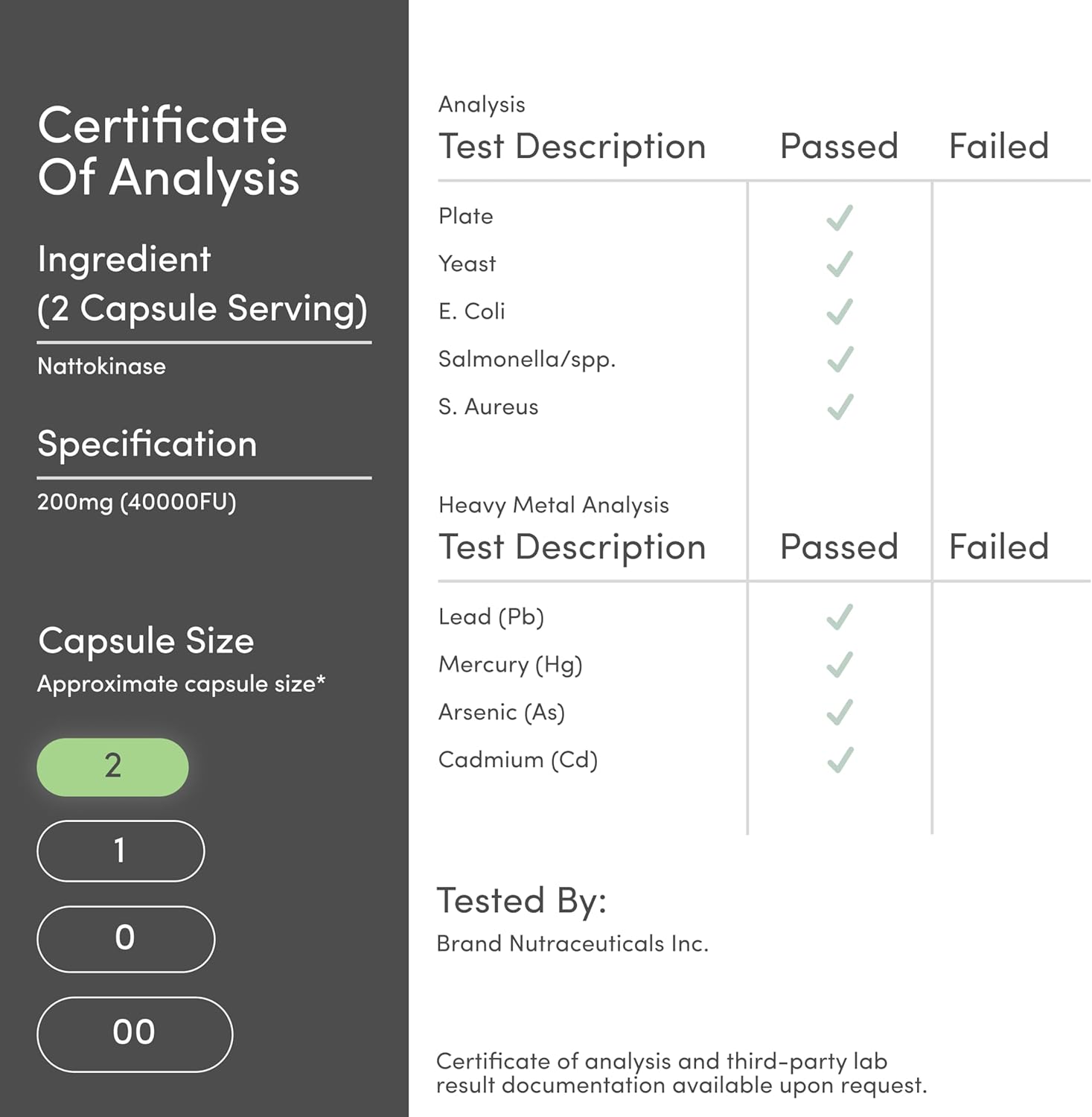Viewport: 1092px width, 1117px height.
Task: Choose capsule size 0 option
Action: tap(126, 938)
